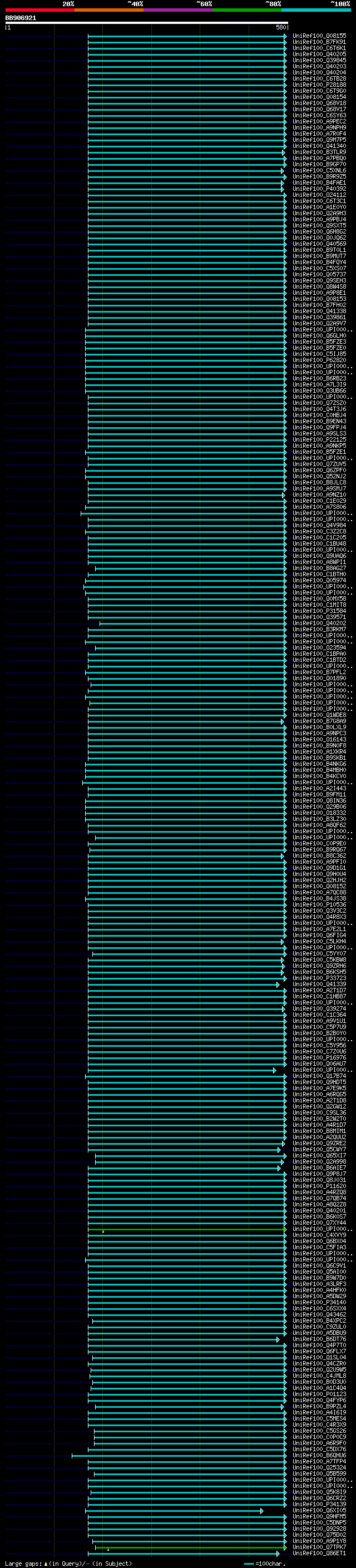Select hit label UniRef100_B4JS38
The height and width of the screenshot is (1568, 356).
pos(319,898)
